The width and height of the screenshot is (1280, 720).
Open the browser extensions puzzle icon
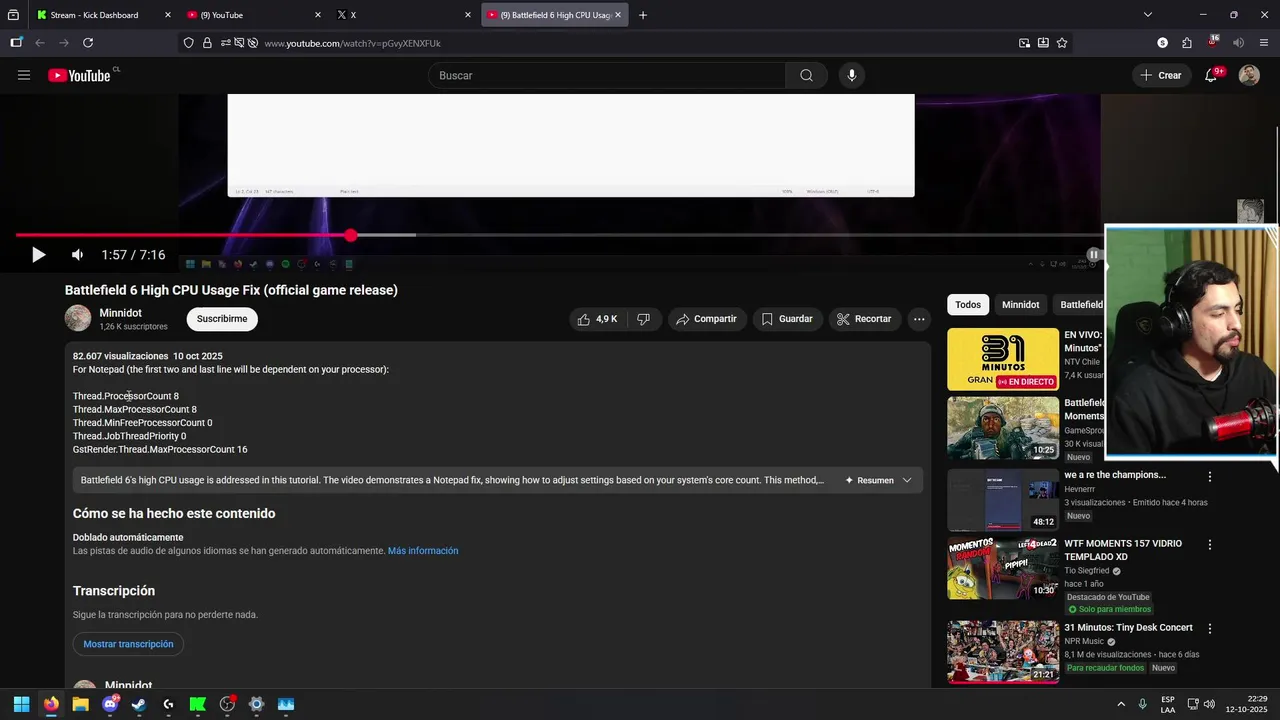click(1187, 43)
